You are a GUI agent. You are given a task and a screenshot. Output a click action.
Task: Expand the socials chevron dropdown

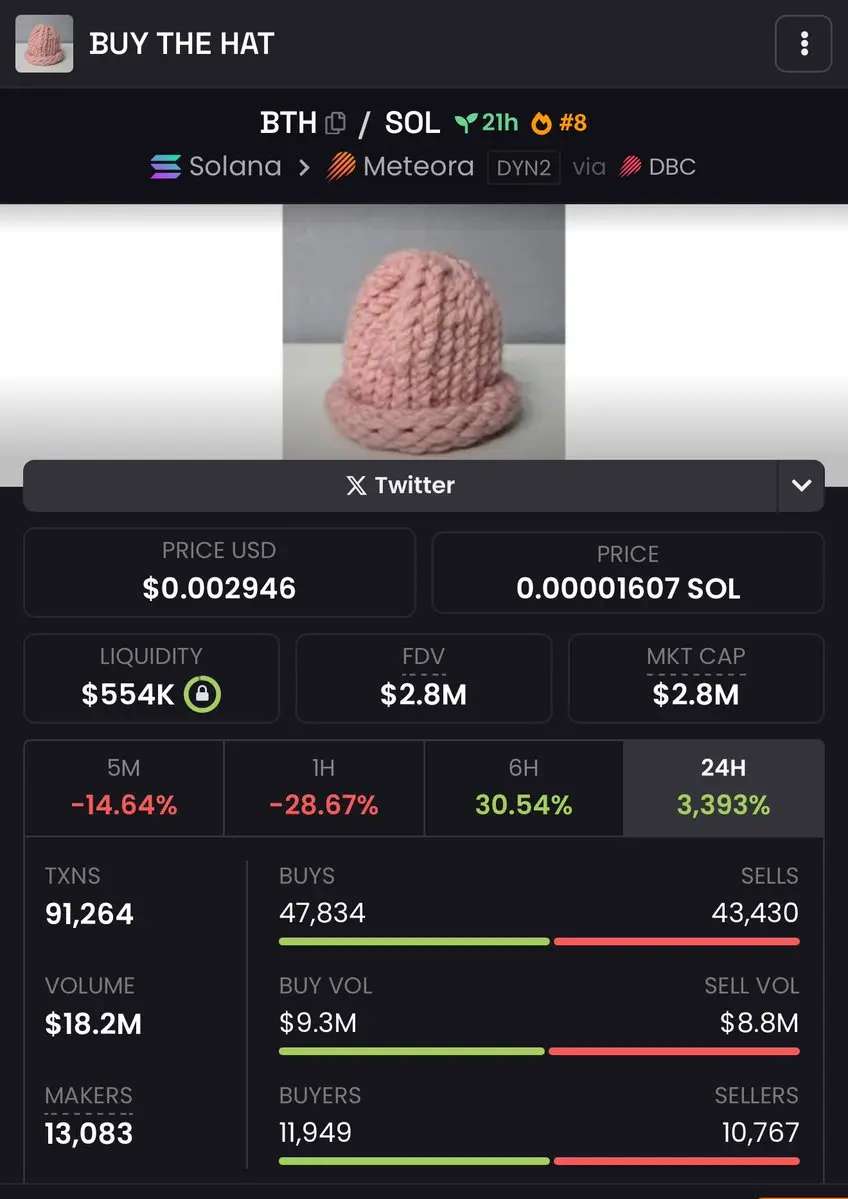point(801,486)
